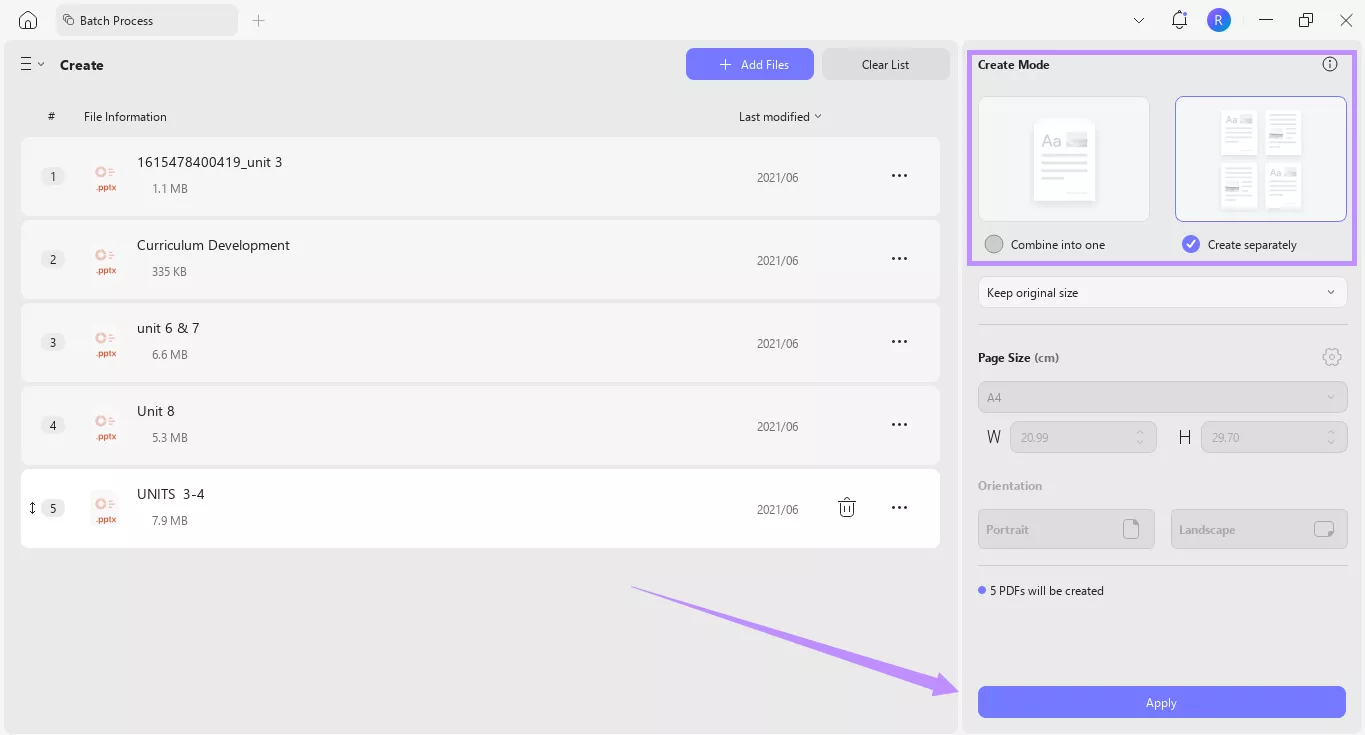Click the R user avatar

click(1218, 19)
